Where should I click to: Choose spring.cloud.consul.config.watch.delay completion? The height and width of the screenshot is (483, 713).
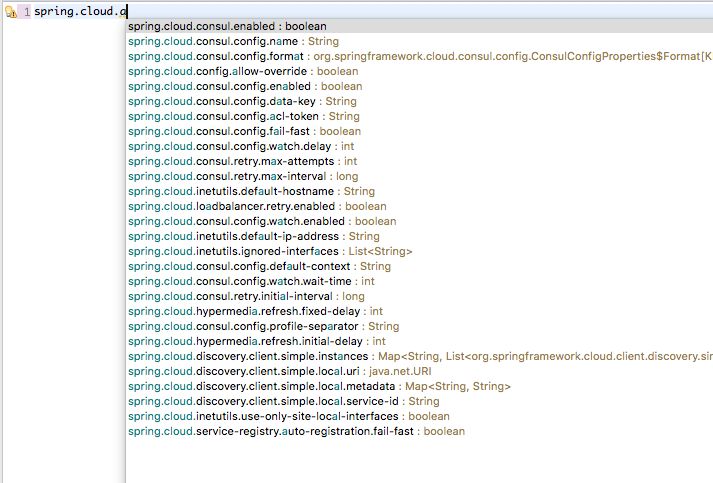click(x=419, y=146)
